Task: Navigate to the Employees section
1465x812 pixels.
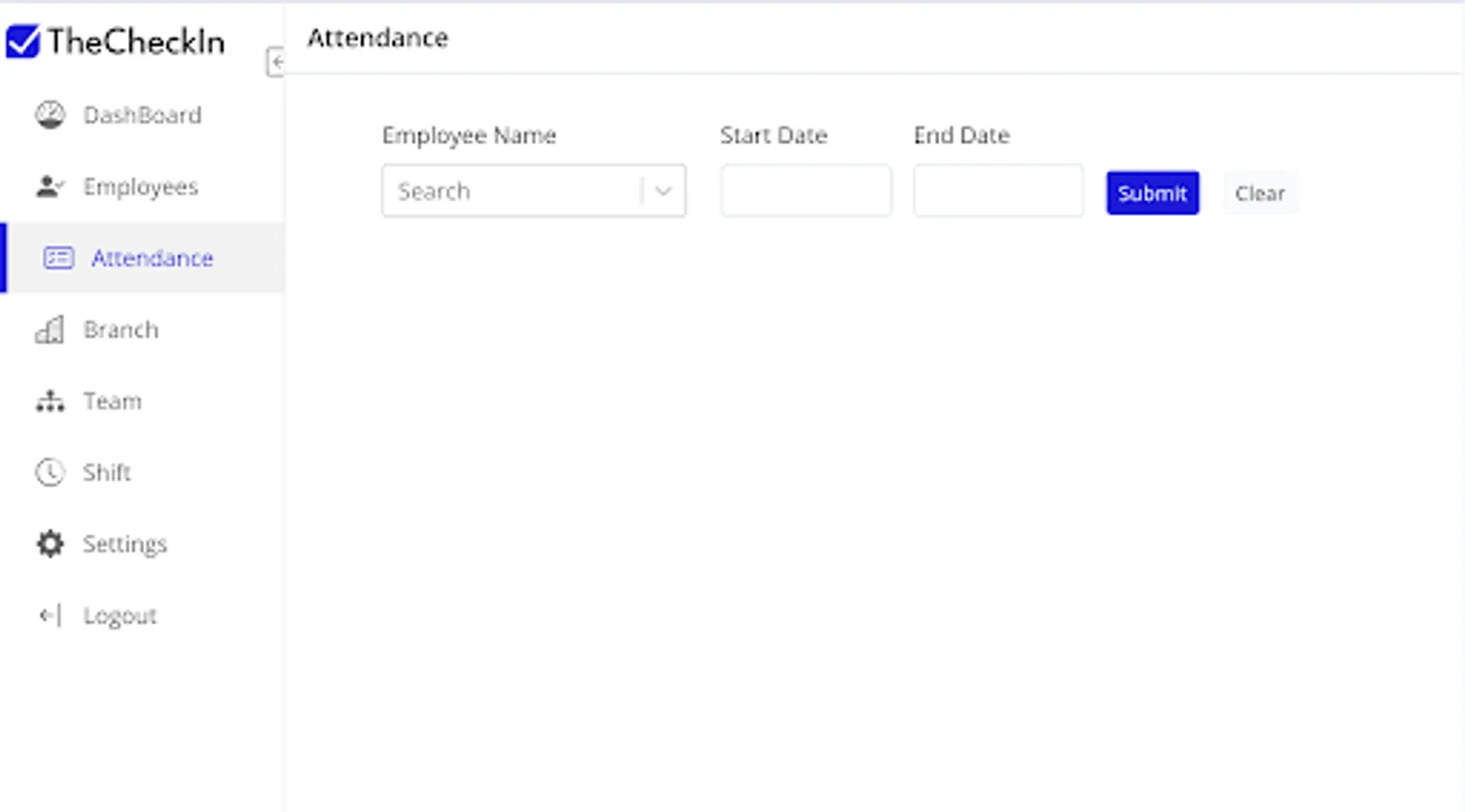Action: pos(141,187)
